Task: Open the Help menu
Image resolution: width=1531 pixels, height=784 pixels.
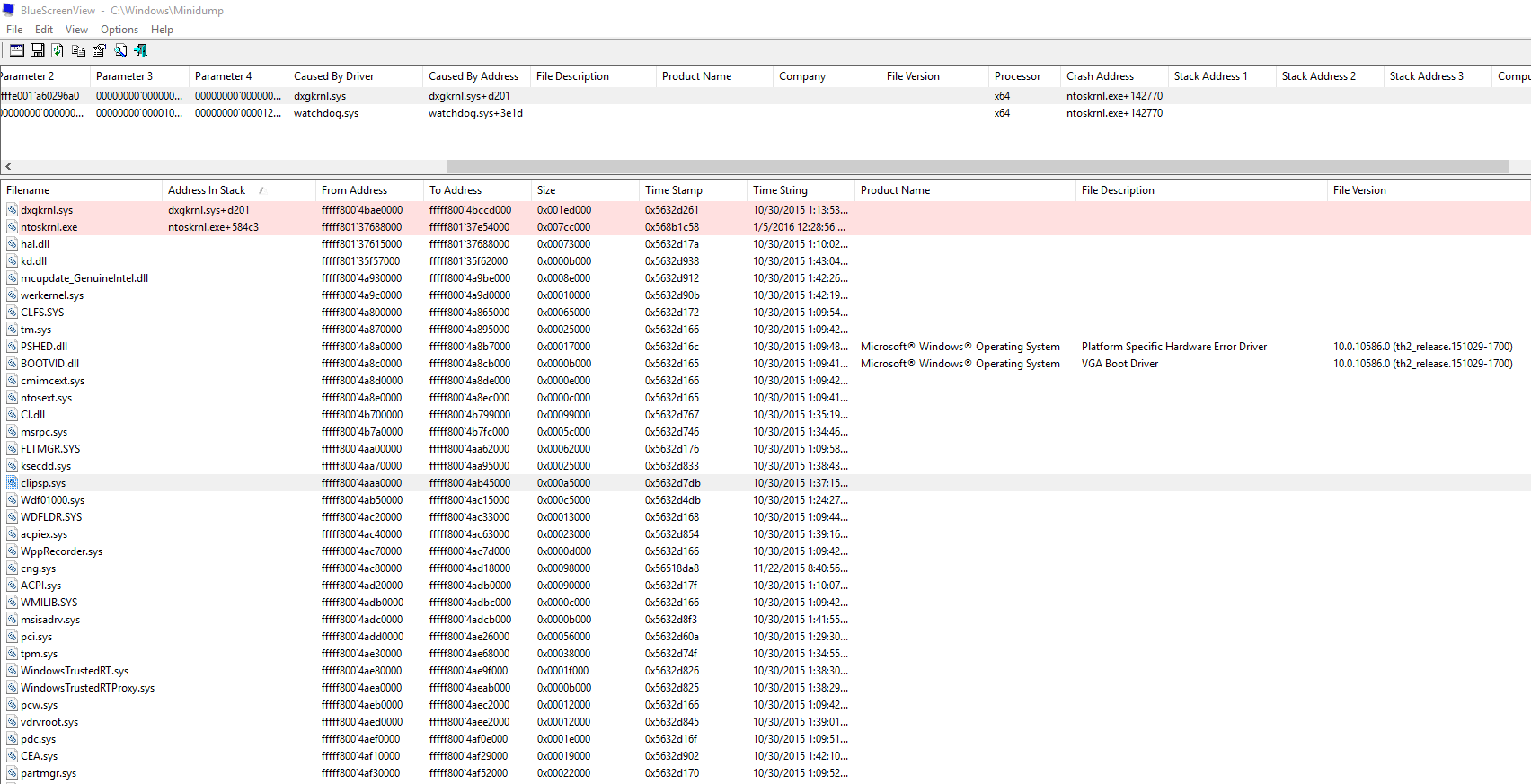Action: tap(162, 30)
